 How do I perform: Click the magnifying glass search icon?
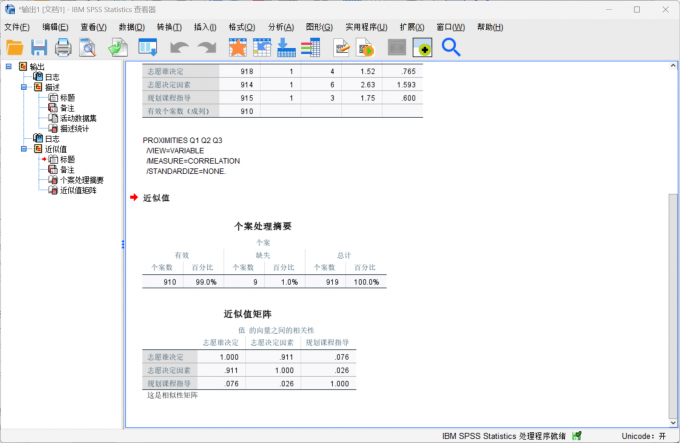click(x=451, y=47)
